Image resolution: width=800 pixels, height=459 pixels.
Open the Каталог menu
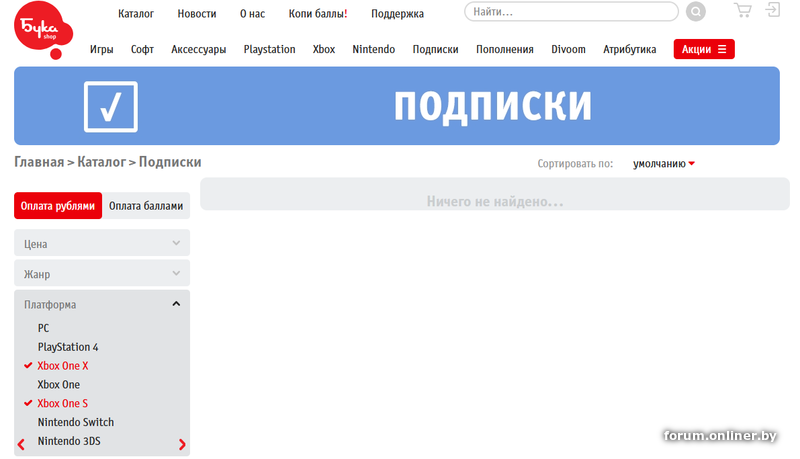(136, 14)
